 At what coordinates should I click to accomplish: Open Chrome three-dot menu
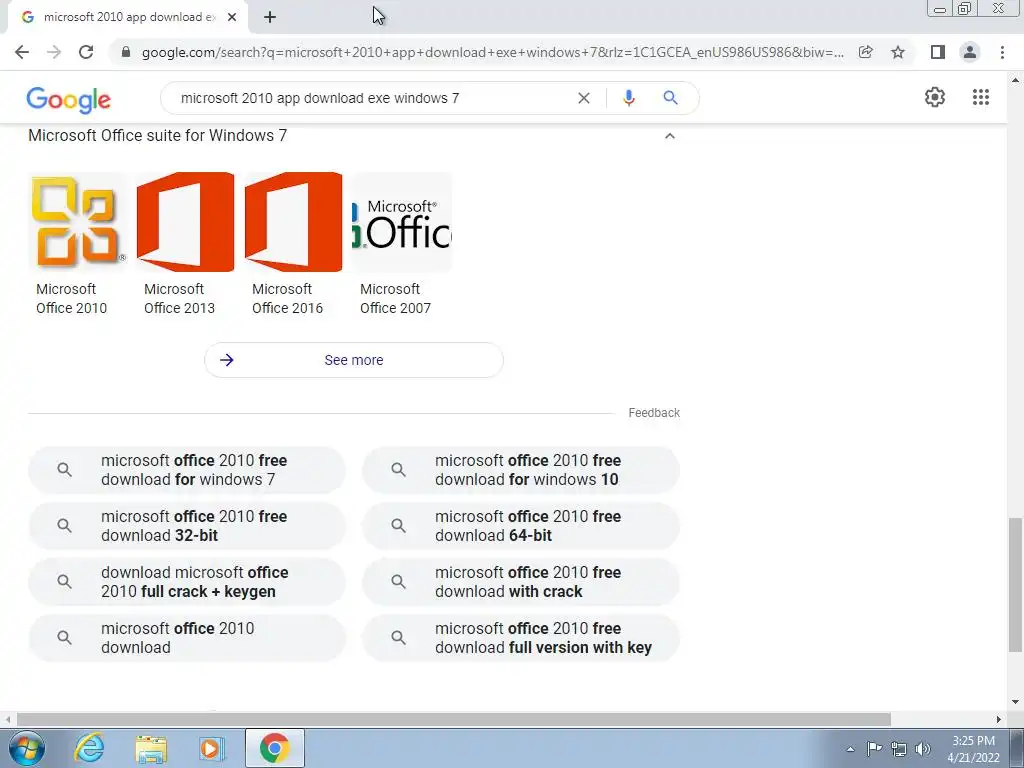[1002, 52]
